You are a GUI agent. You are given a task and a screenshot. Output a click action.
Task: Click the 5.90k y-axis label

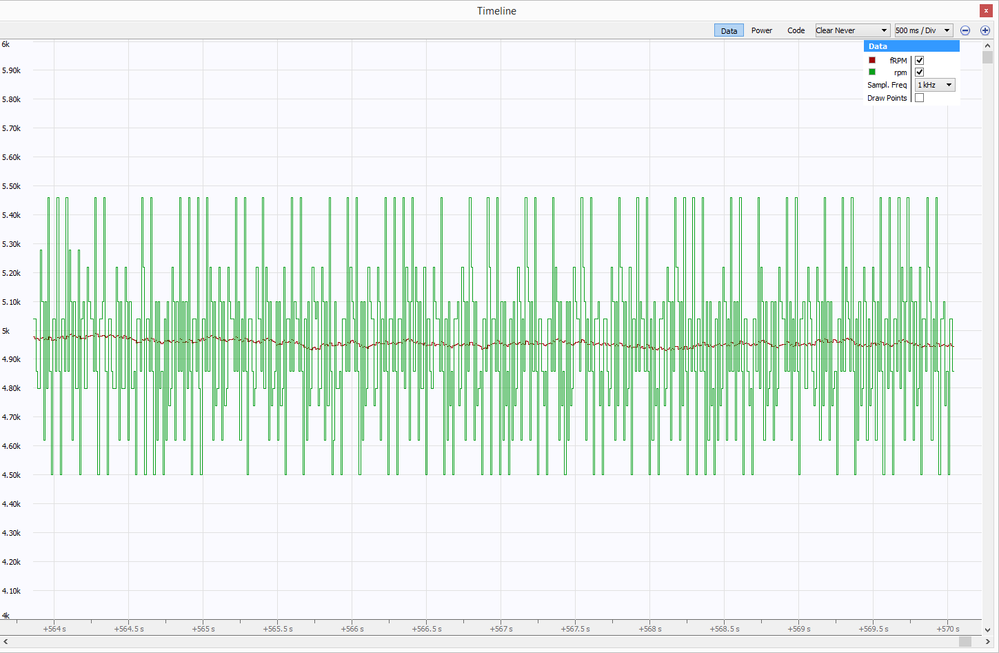(x=11, y=70)
